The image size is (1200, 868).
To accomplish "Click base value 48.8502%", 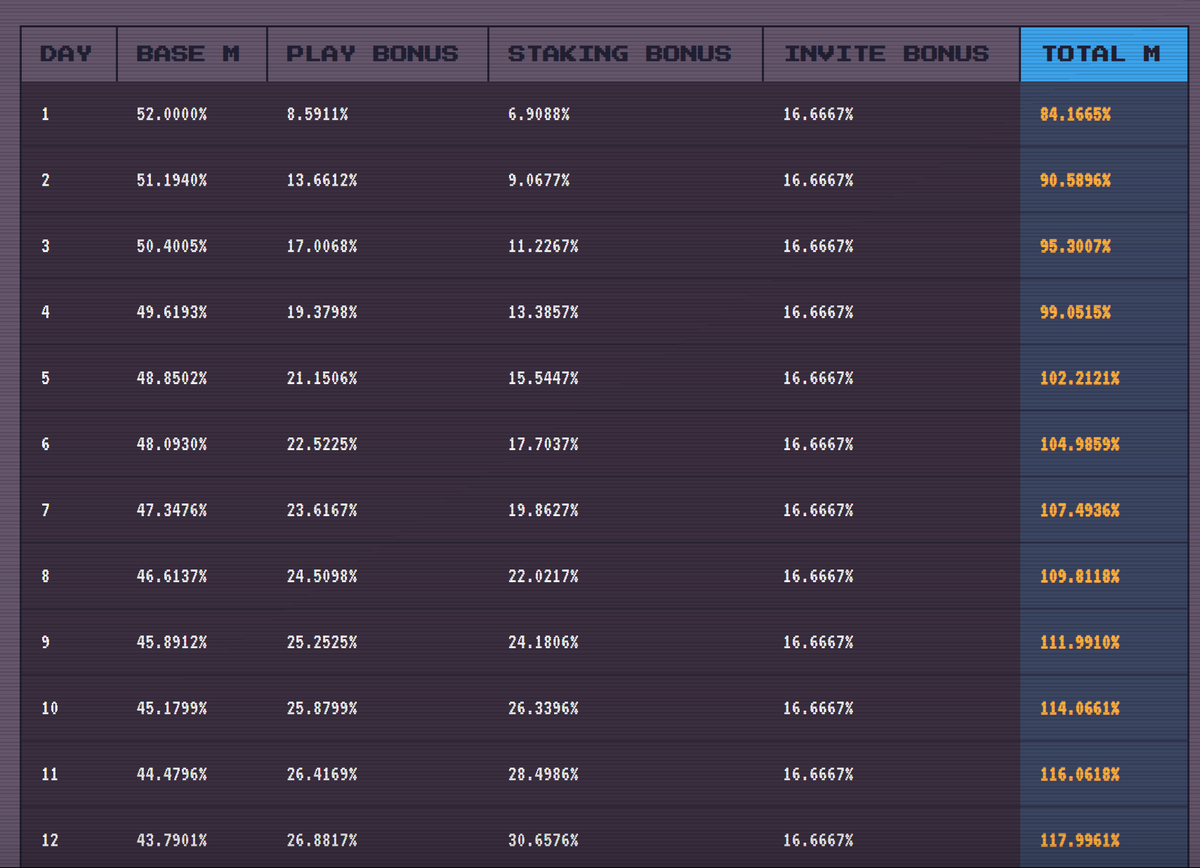I will tap(172, 379).
